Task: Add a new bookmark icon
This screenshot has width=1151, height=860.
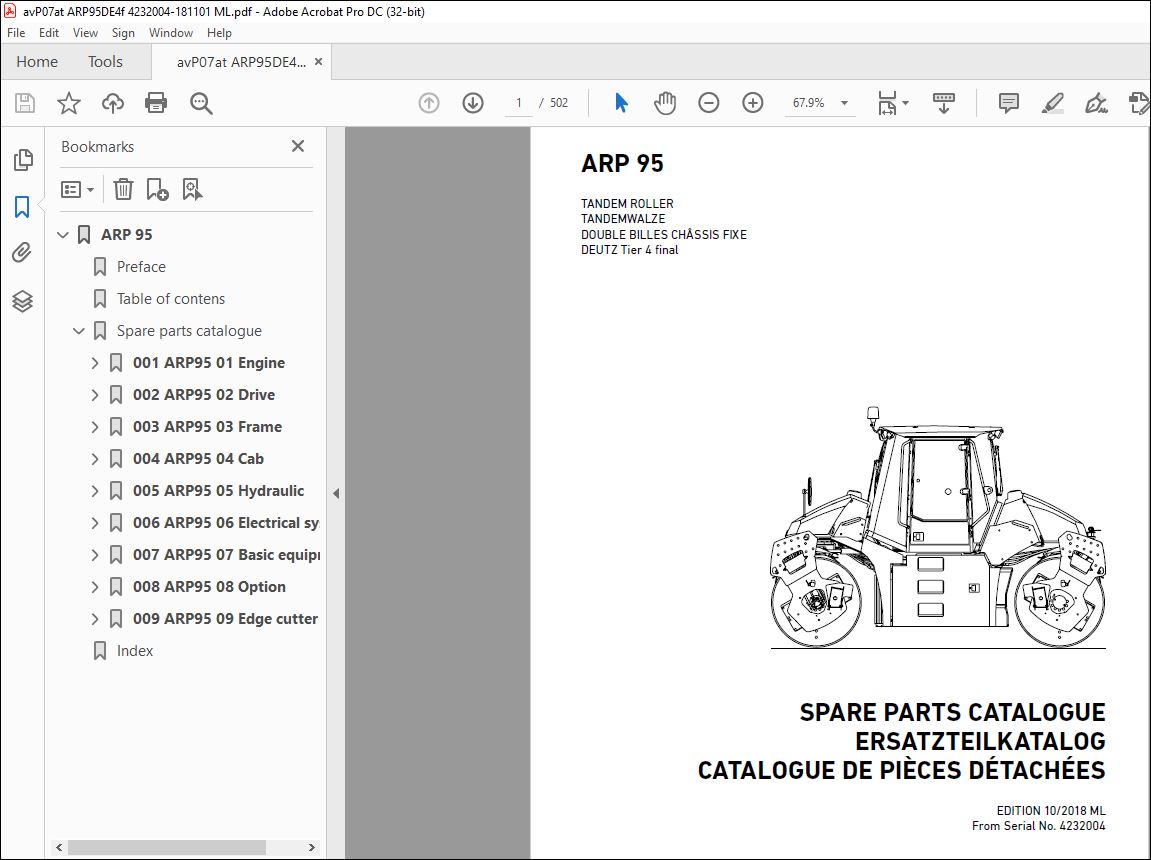Action: coord(157,189)
